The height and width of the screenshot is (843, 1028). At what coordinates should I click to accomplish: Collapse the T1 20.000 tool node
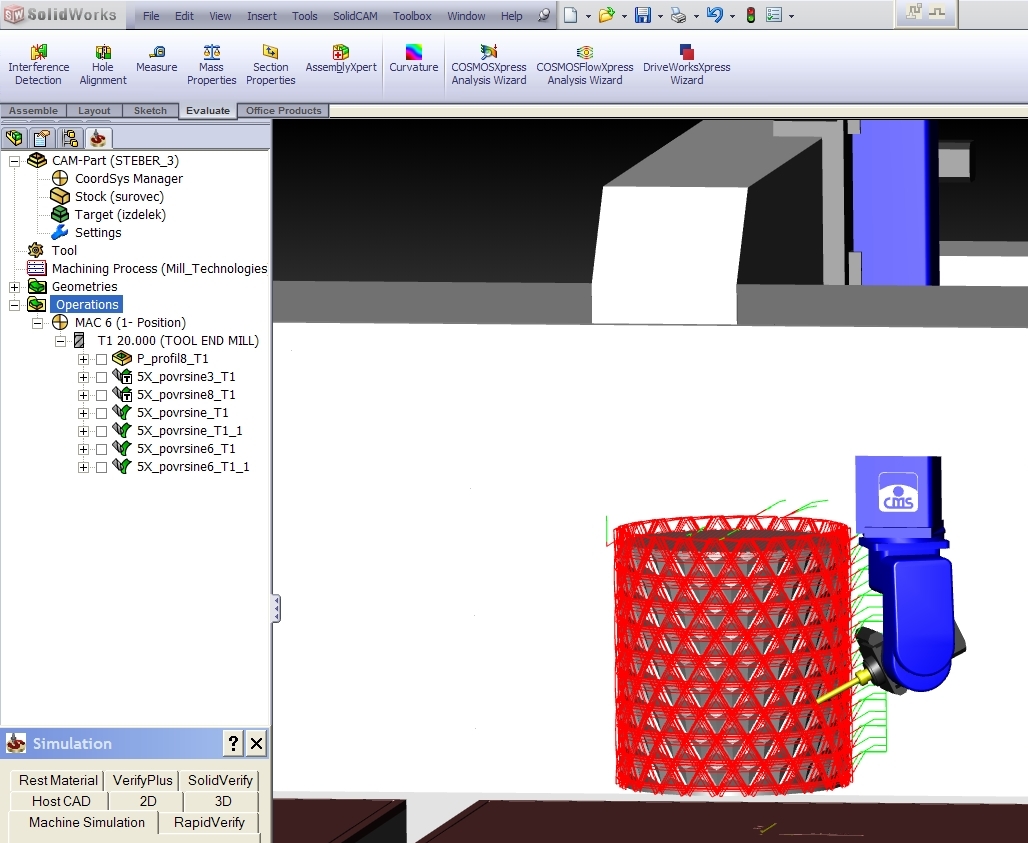(60, 341)
